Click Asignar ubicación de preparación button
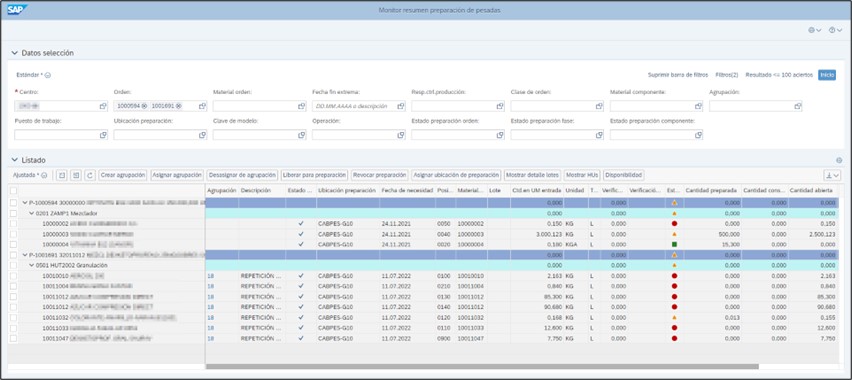852x380 pixels. coord(456,175)
